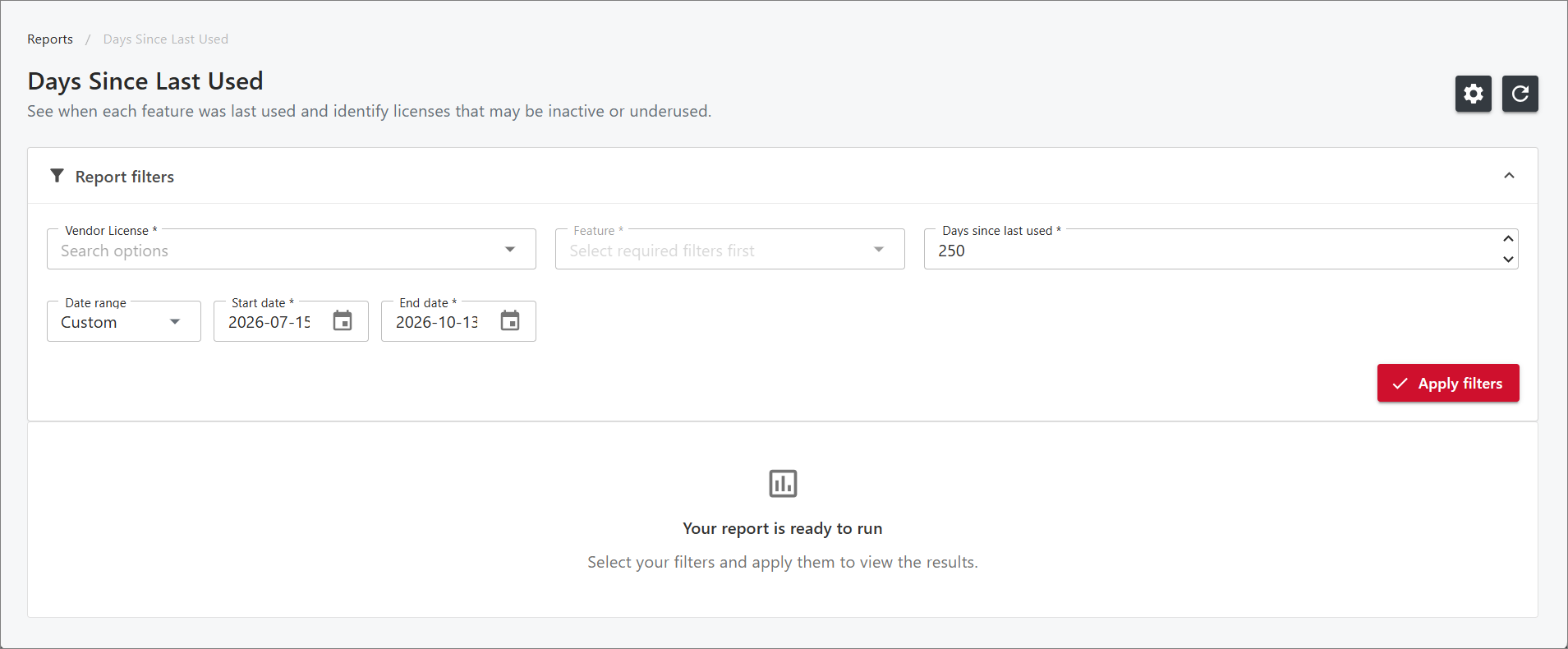The height and width of the screenshot is (649, 1568).
Task: Open the Feature dropdown
Action: [x=729, y=250]
